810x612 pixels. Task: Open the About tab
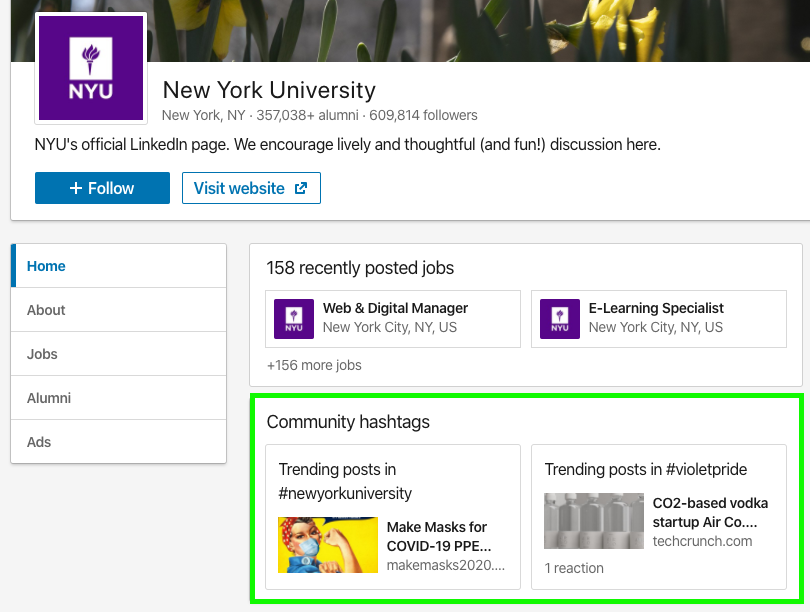click(x=119, y=310)
